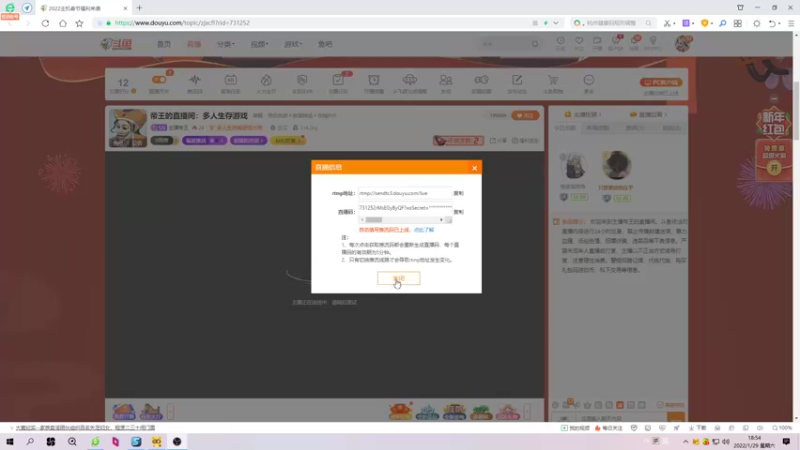
Task: Click the share icon in room header
Action: tap(497, 140)
